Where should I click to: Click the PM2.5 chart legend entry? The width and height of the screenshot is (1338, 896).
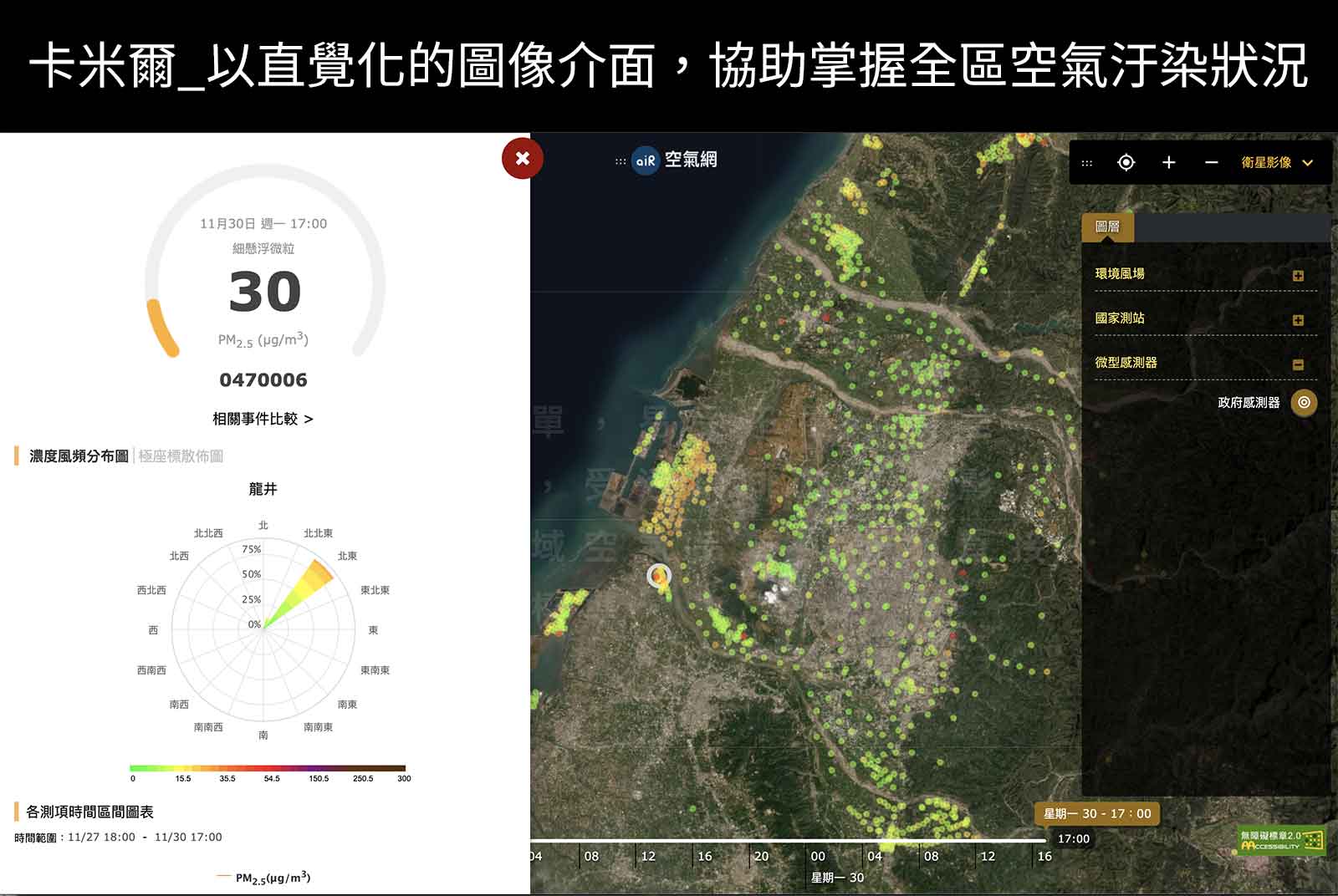coord(263,878)
